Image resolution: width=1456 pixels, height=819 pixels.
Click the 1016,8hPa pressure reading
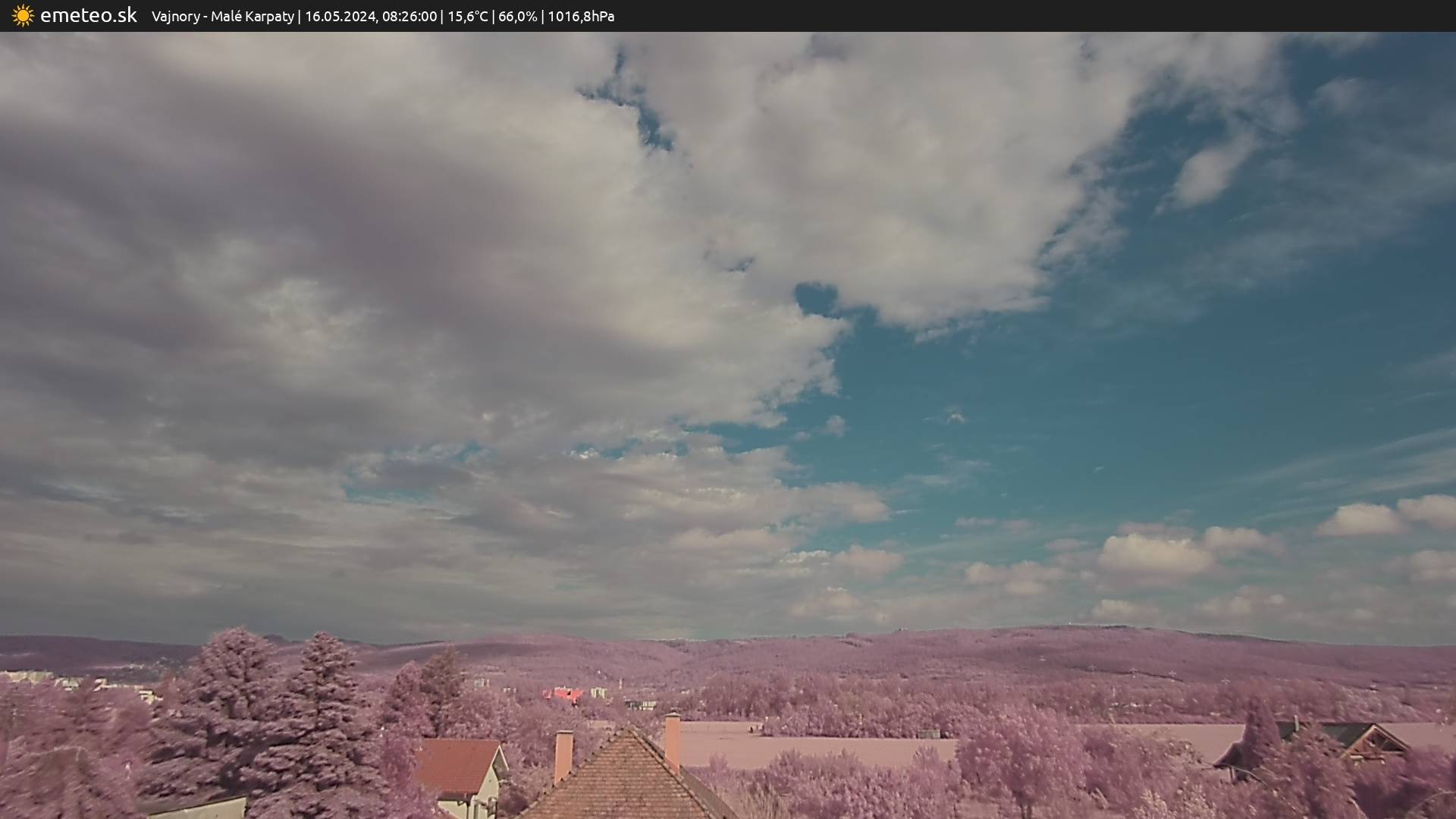(581, 17)
